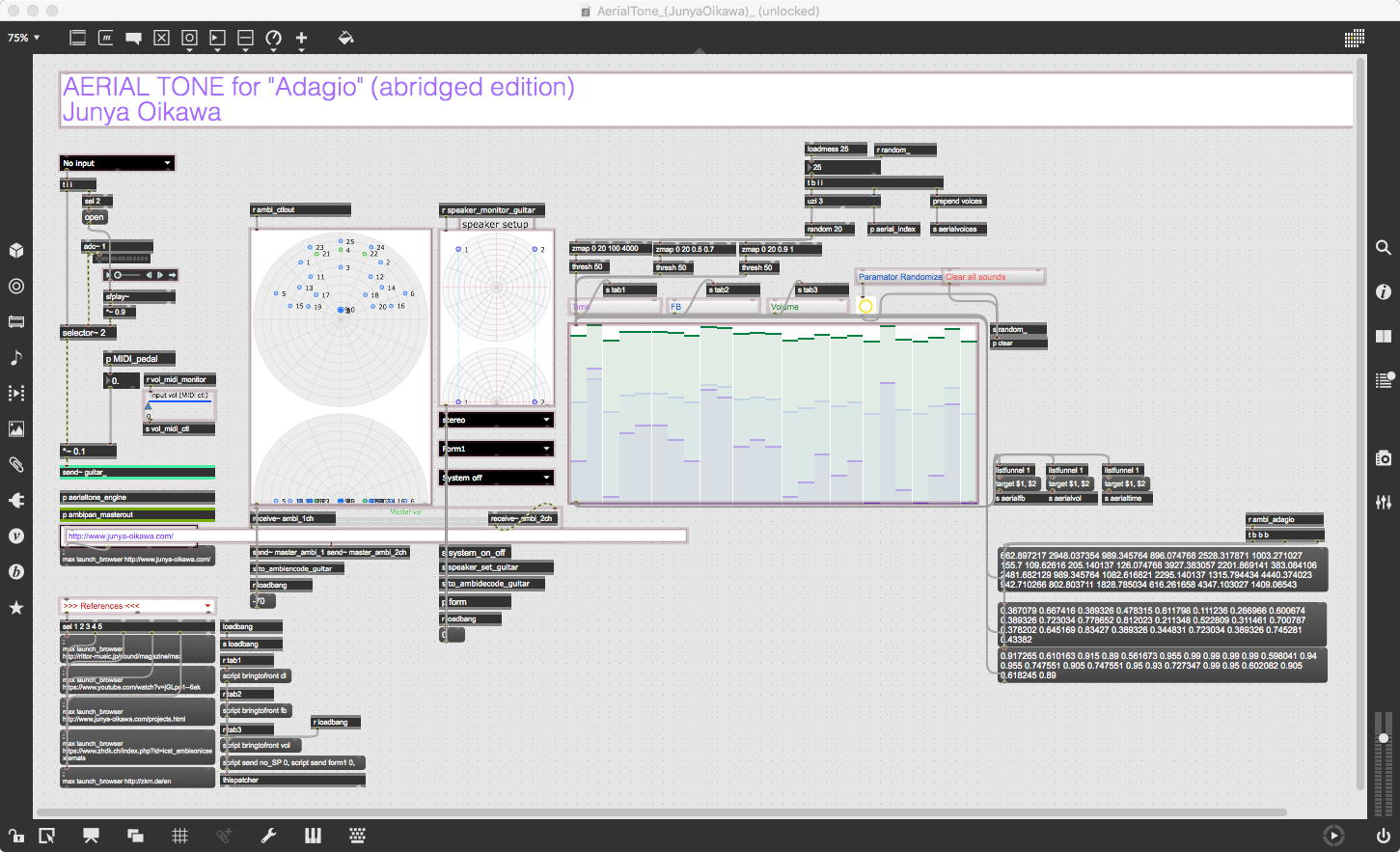This screenshot has width=1400, height=852.
Task: Open the 'No input' source dropdown
Action: [117, 163]
